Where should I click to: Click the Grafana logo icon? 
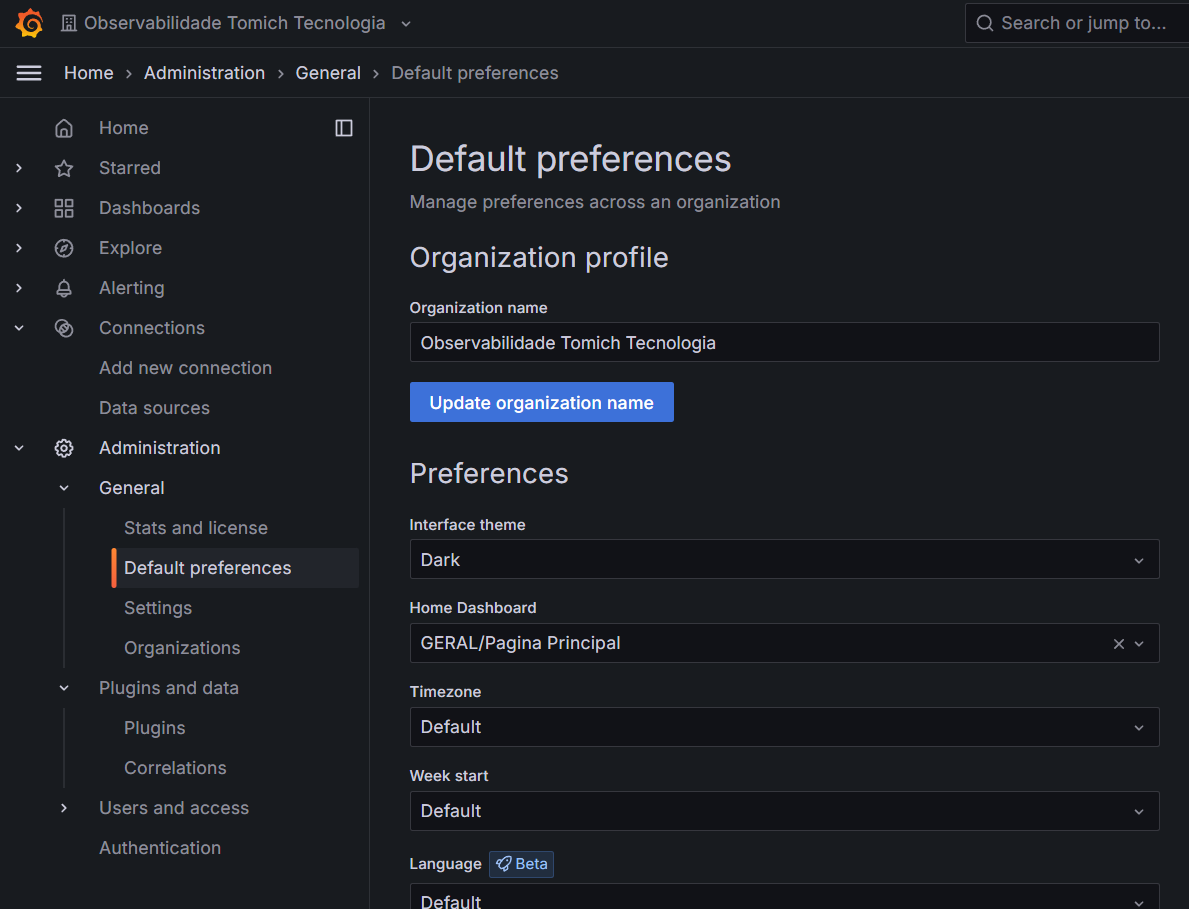(x=30, y=23)
